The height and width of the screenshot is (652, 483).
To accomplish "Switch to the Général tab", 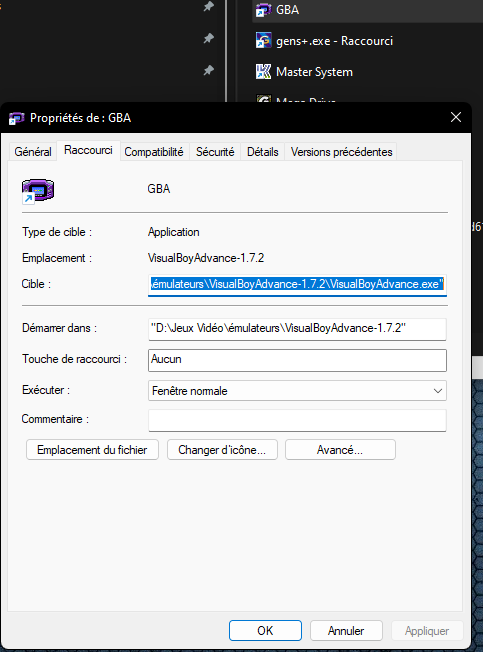I will click(x=33, y=152).
